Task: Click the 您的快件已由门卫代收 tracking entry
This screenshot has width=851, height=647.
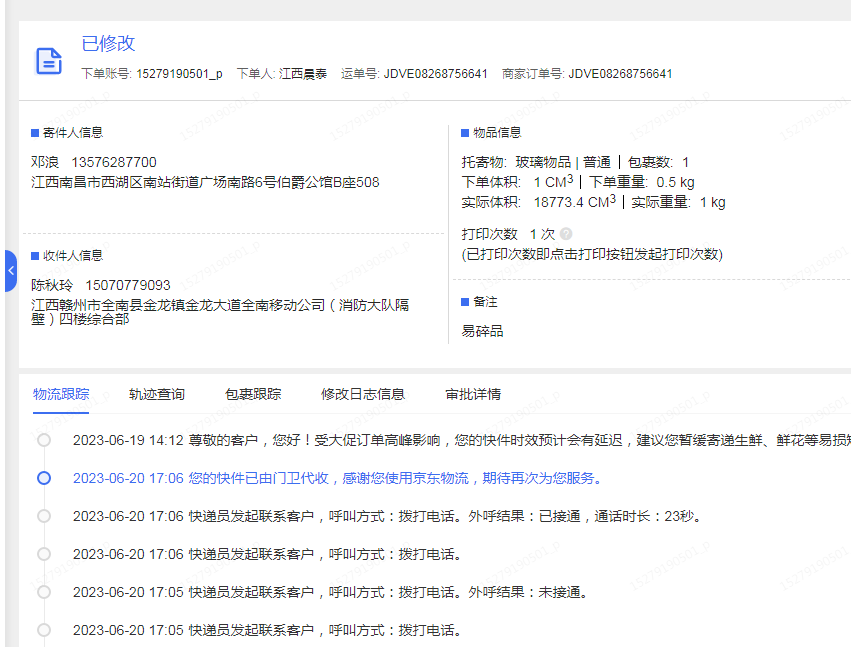Action: point(338,478)
